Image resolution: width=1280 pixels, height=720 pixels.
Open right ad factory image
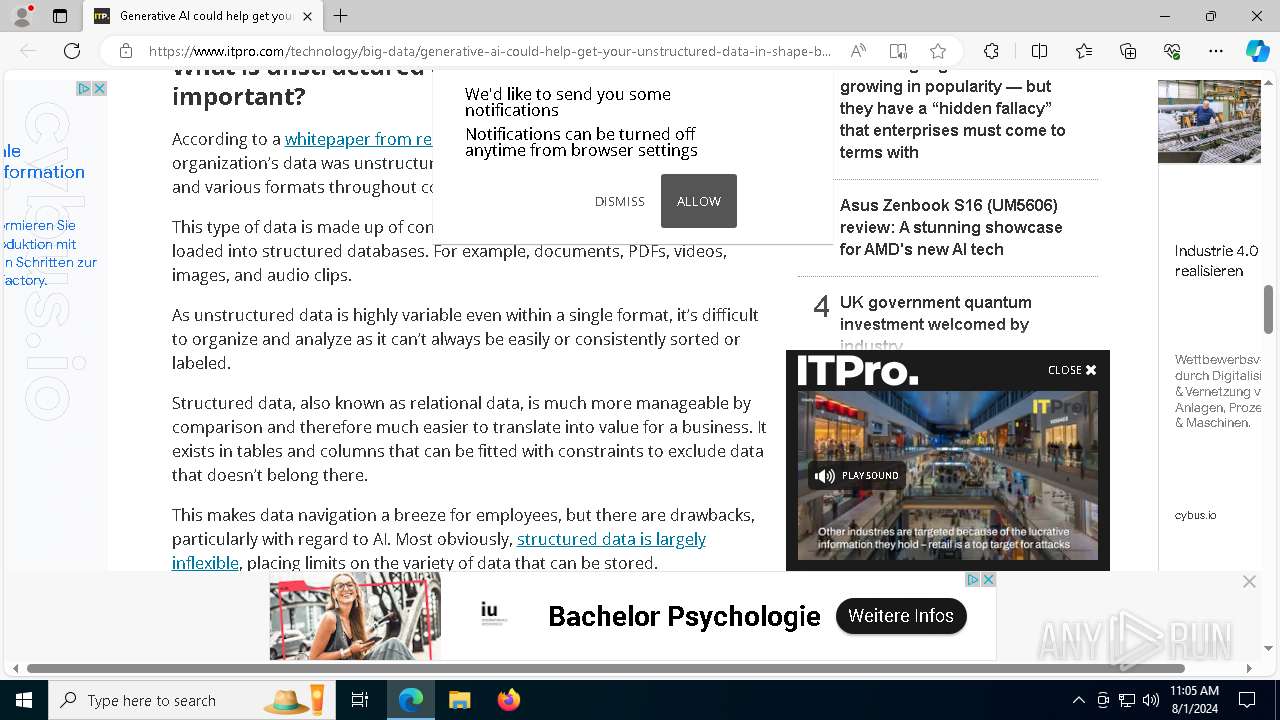click(1209, 121)
